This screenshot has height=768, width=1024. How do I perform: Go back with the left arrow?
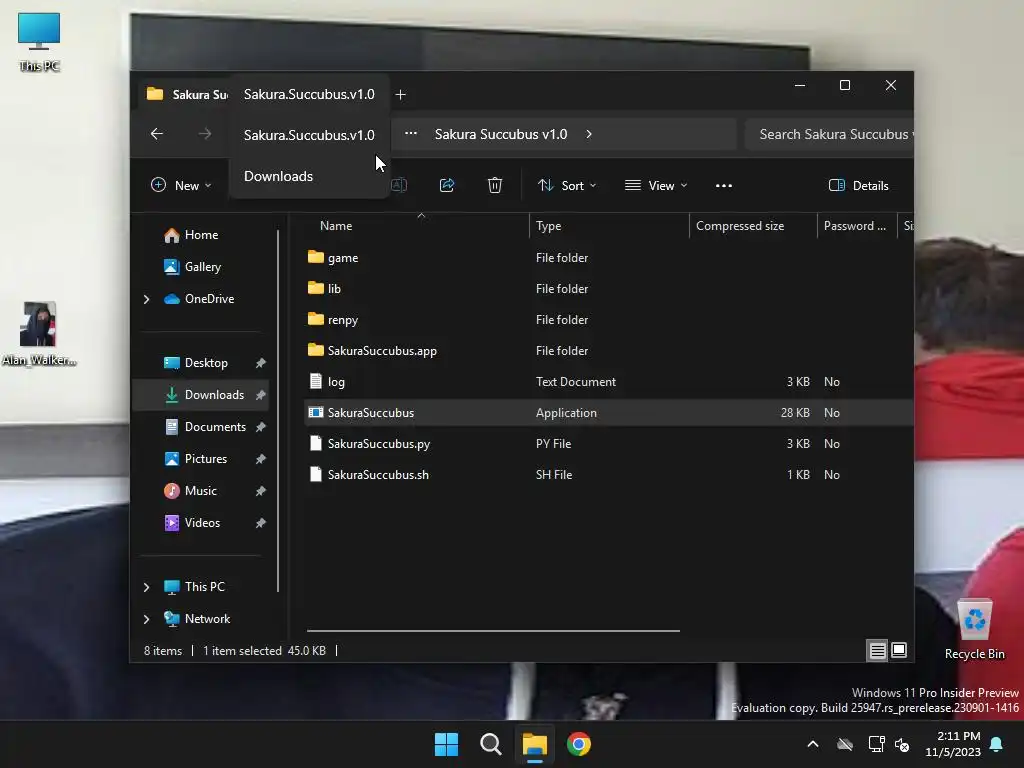157,134
